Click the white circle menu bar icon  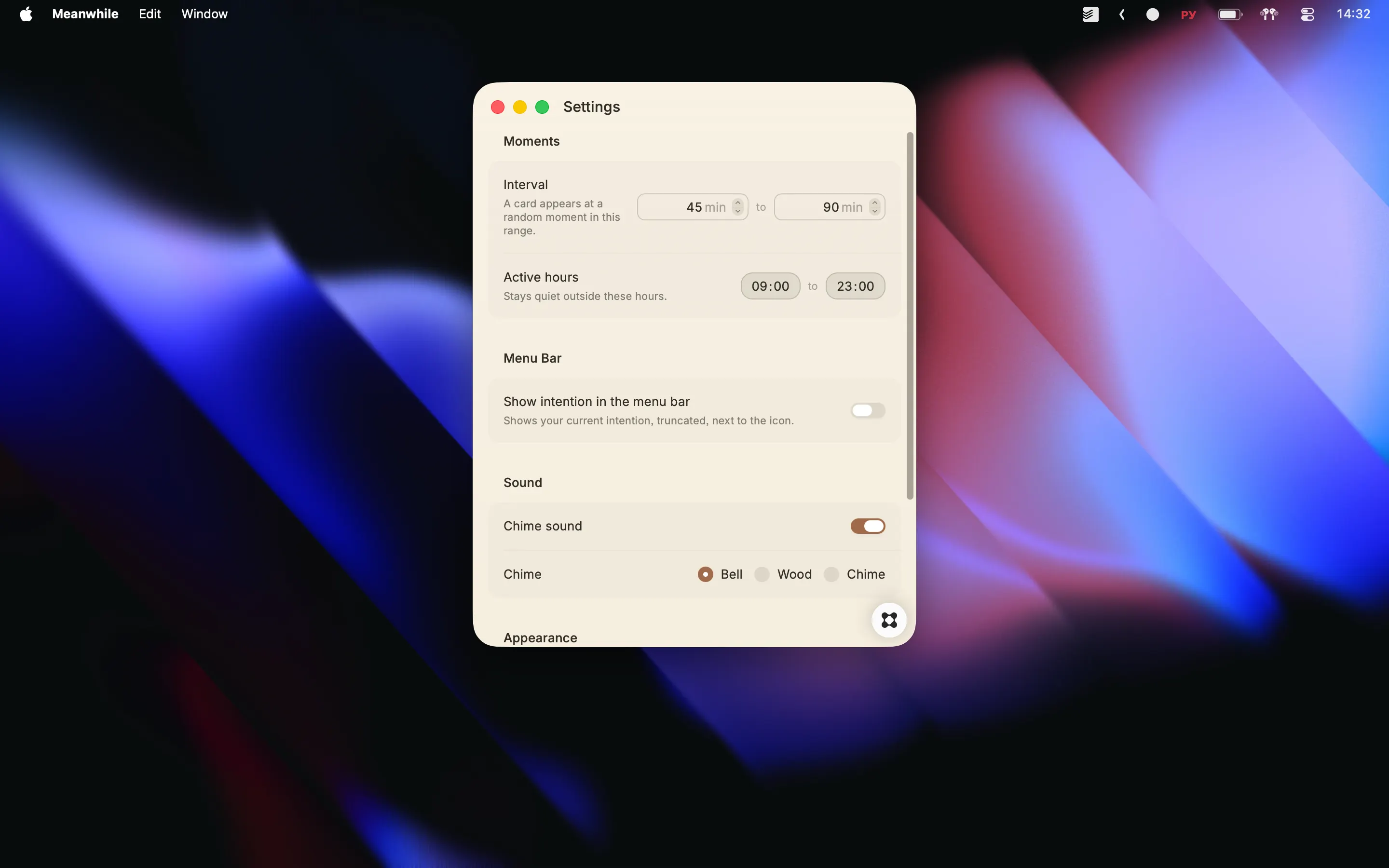tap(1153, 14)
